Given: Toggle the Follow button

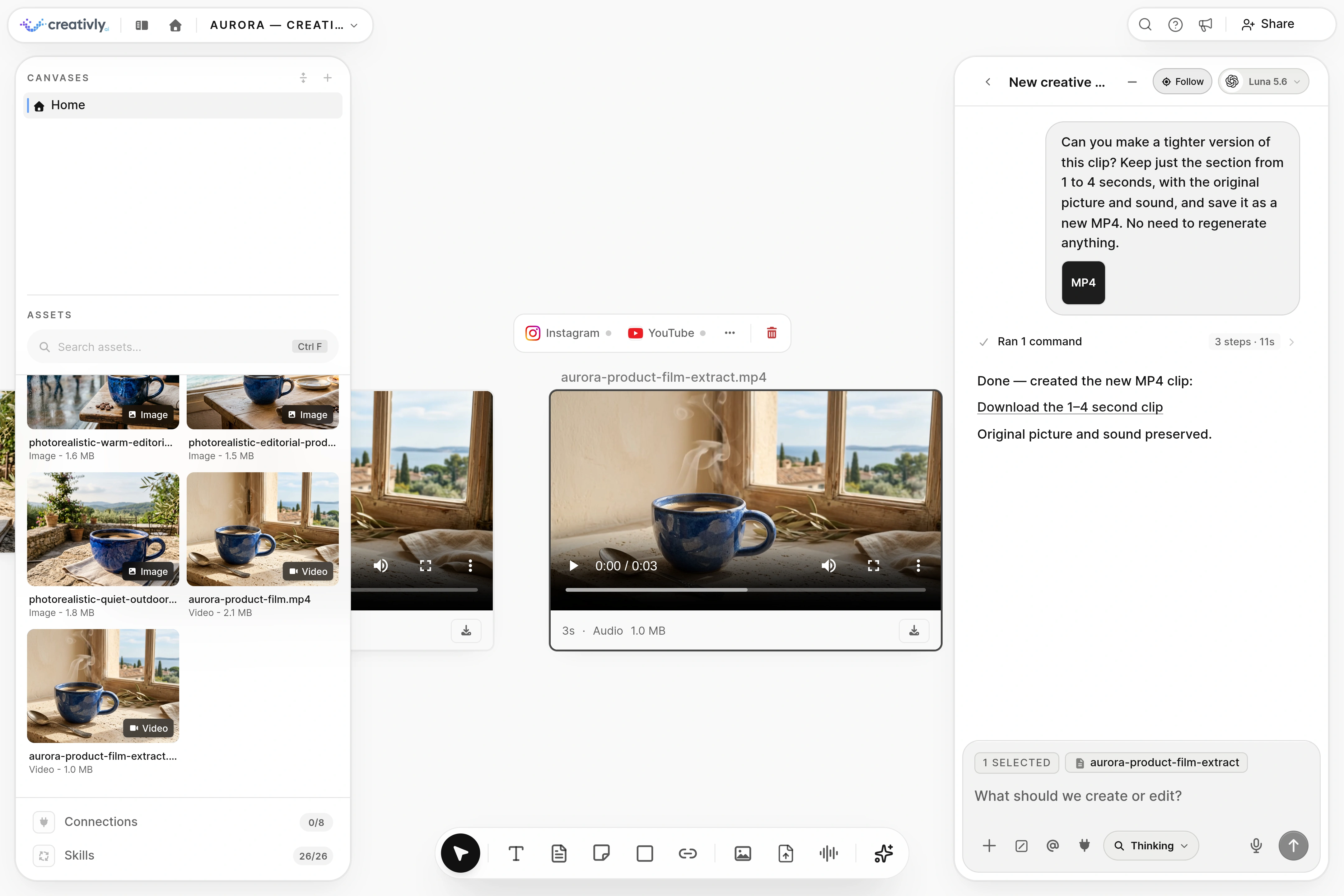Looking at the screenshot, I should click(1182, 82).
